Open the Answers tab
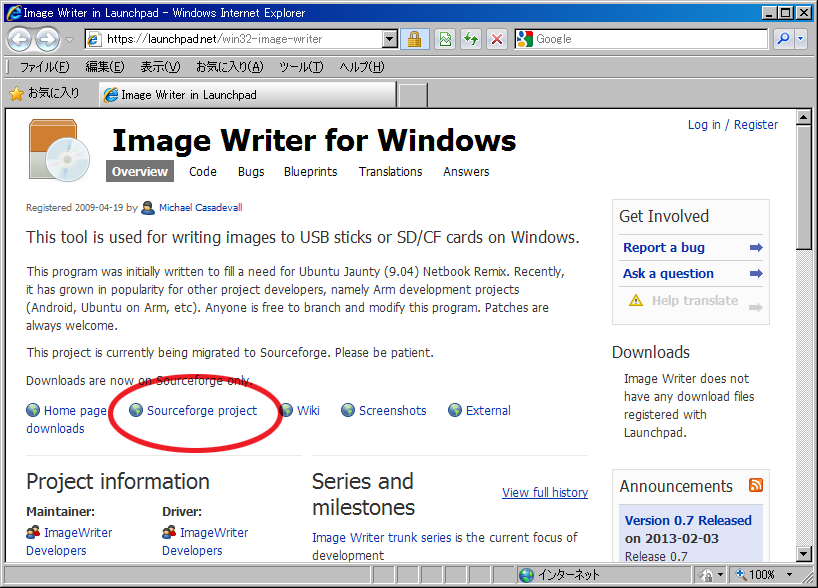The height and width of the screenshot is (588, 818). pos(466,172)
